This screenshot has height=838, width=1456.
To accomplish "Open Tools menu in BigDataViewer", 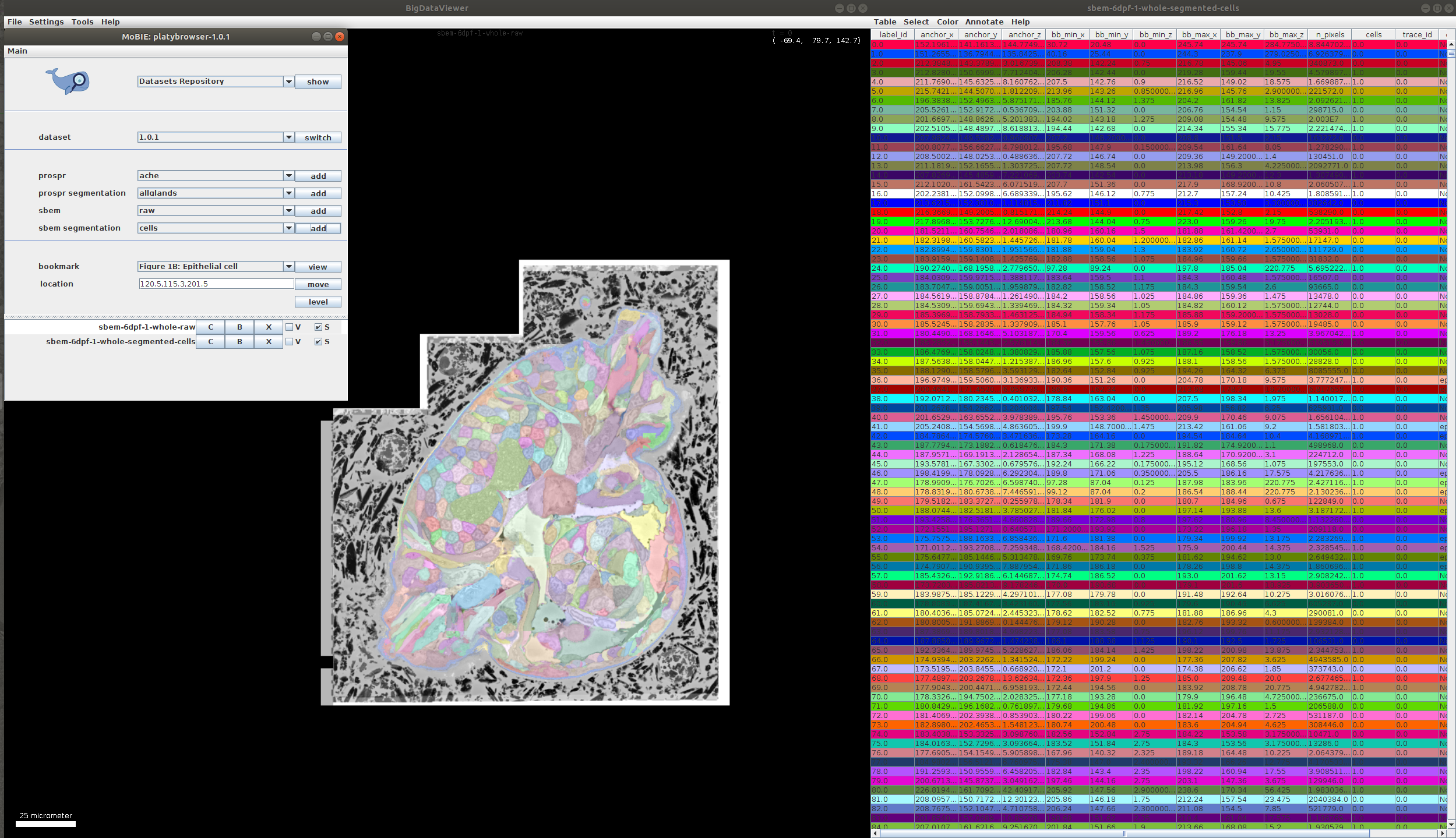I will [82, 22].
